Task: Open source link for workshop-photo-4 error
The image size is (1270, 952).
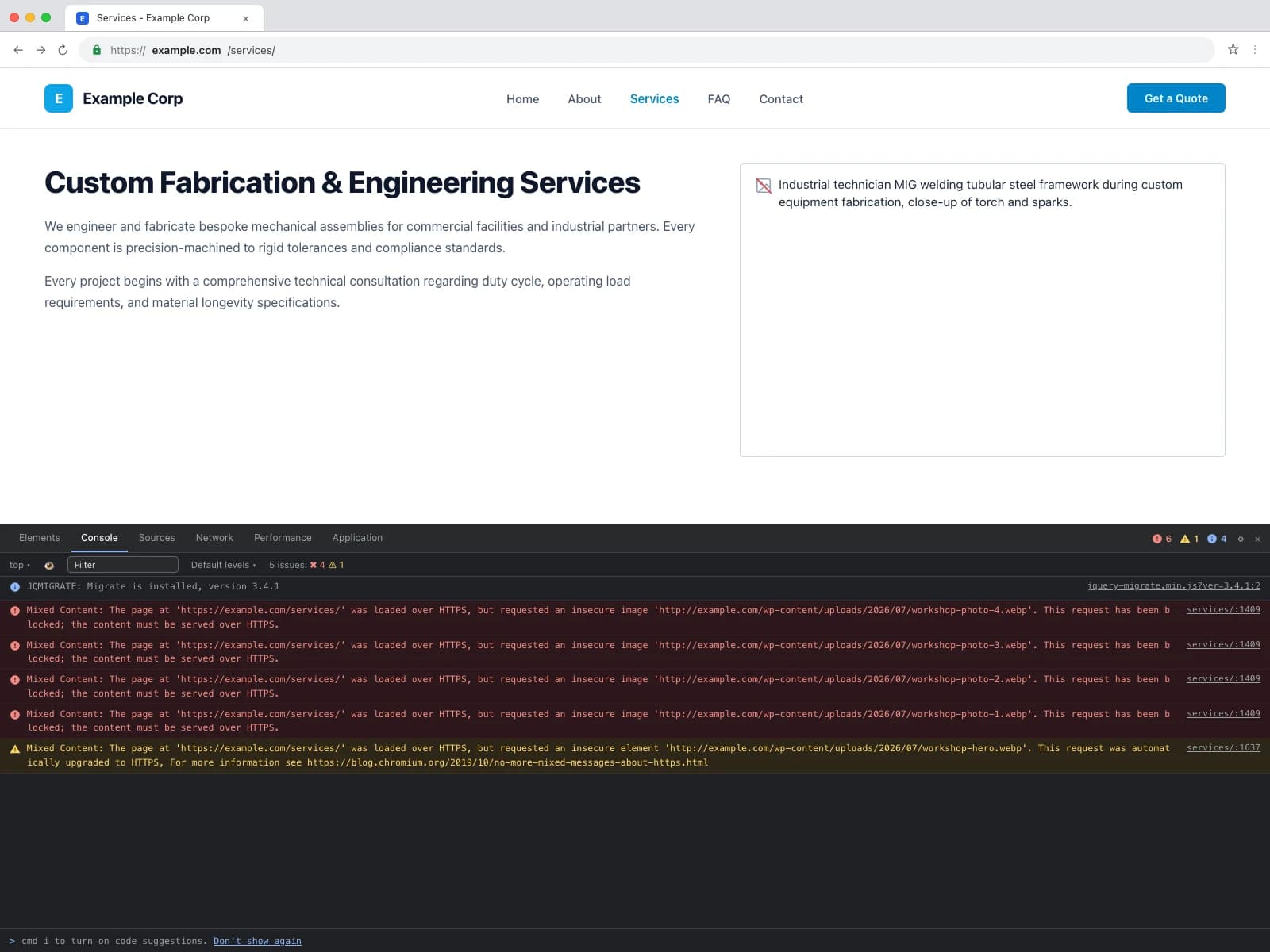Action: point(1223,610)
